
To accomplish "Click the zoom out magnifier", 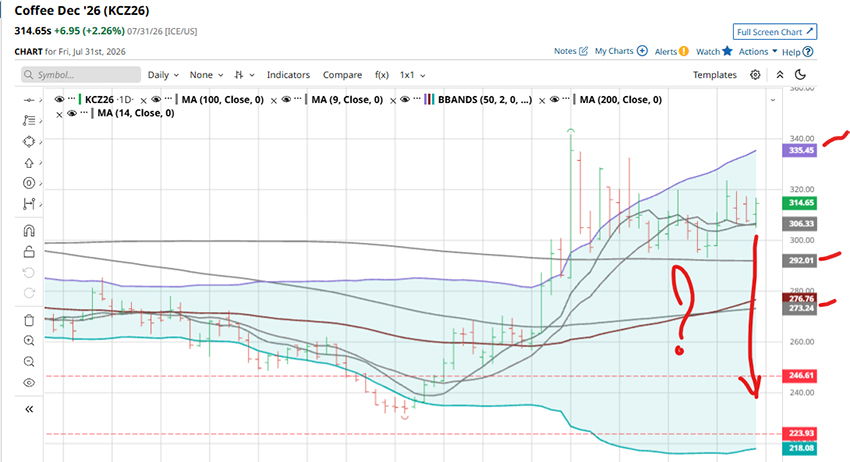I will coord(29,362).
